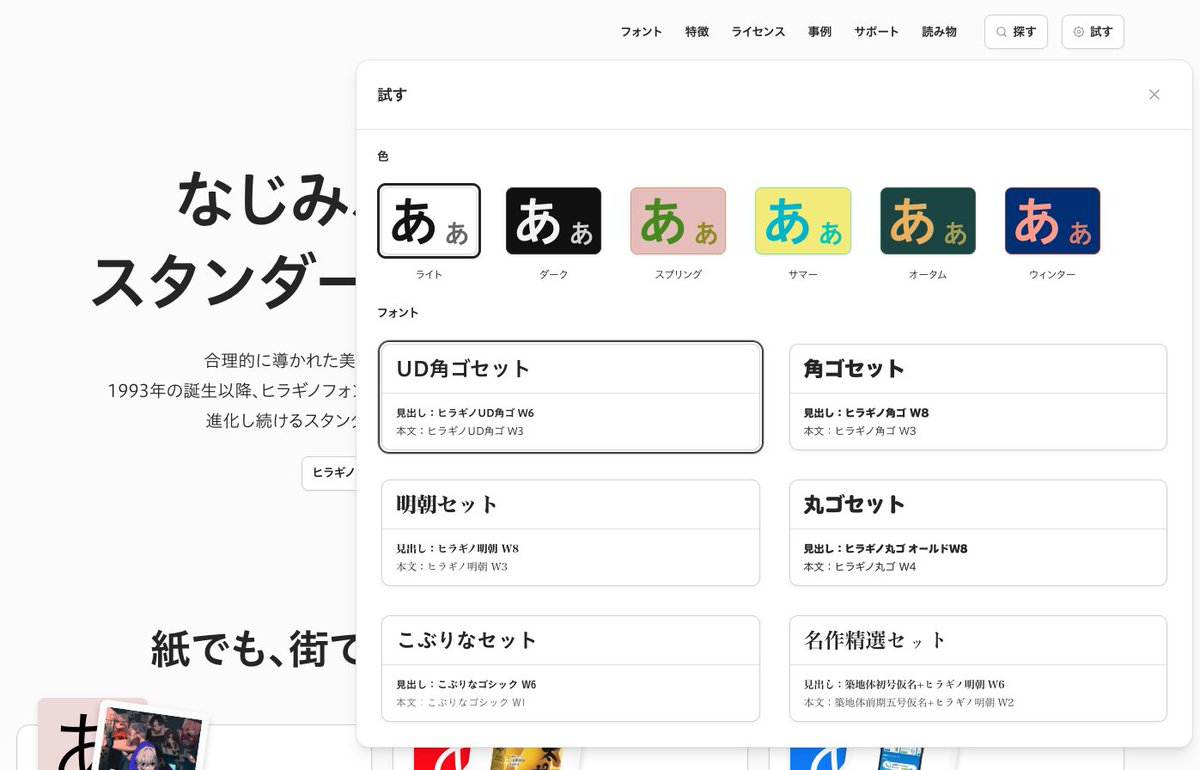Click the 見出し：ヒラギノUD角ゴ W6 text
The height and width of the screenshot is (770, 1200).
tap(465, 412)
